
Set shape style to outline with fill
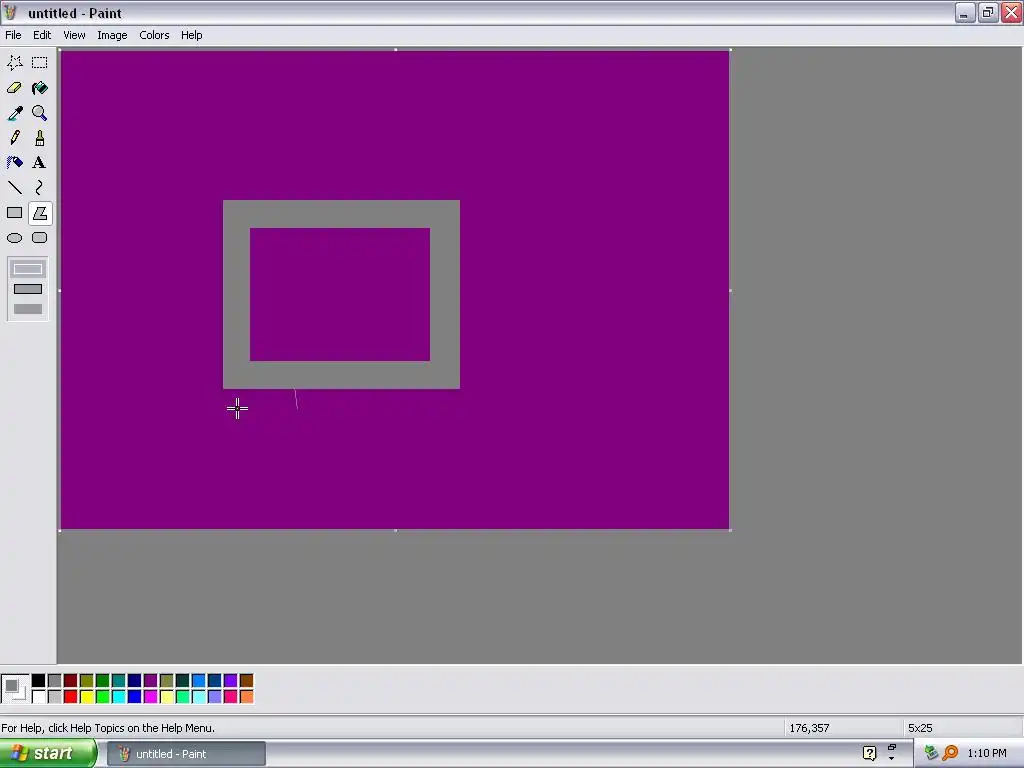pyautogui.click(x=28, y=289)
